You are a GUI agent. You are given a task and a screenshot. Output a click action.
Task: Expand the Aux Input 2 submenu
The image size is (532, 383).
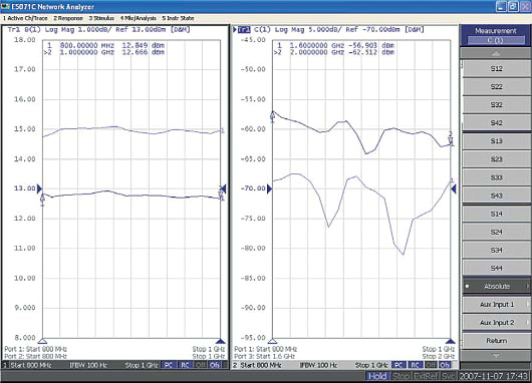[496, 323]
